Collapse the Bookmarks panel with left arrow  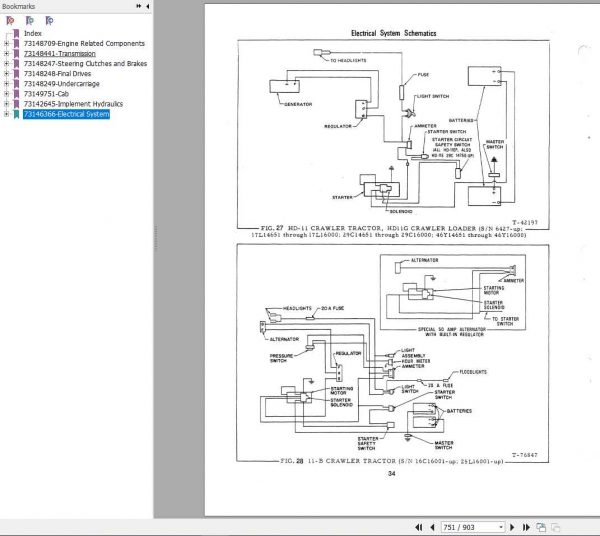148,6
